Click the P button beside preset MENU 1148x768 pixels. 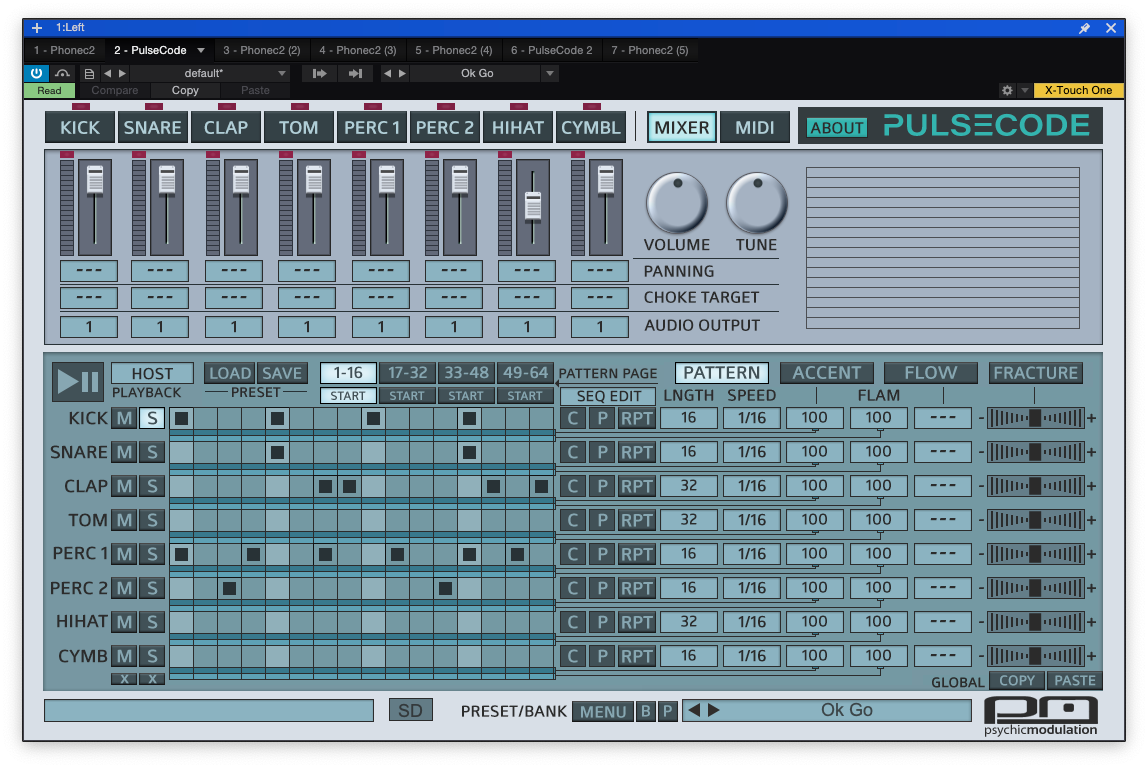[x=667, y=711]
